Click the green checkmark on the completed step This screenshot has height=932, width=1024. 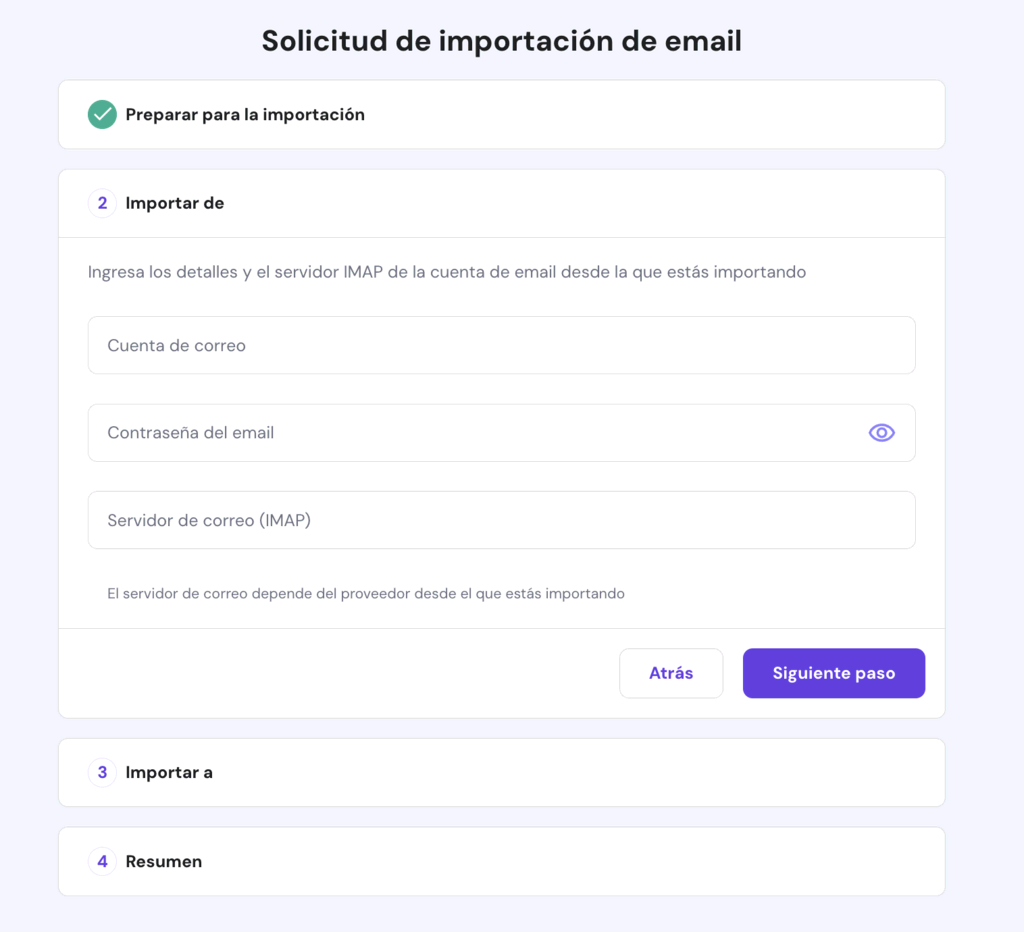point(101,114)
